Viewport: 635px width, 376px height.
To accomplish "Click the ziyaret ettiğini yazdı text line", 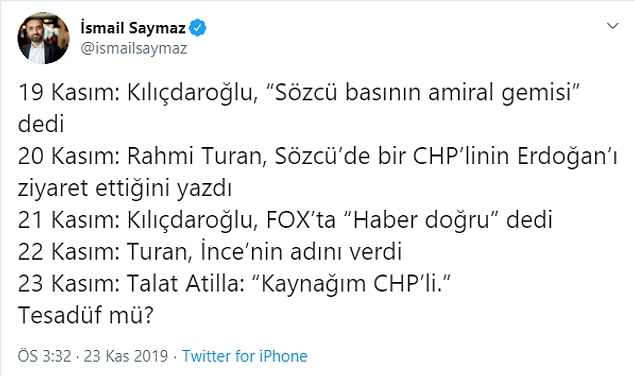I will coord(125,188).
